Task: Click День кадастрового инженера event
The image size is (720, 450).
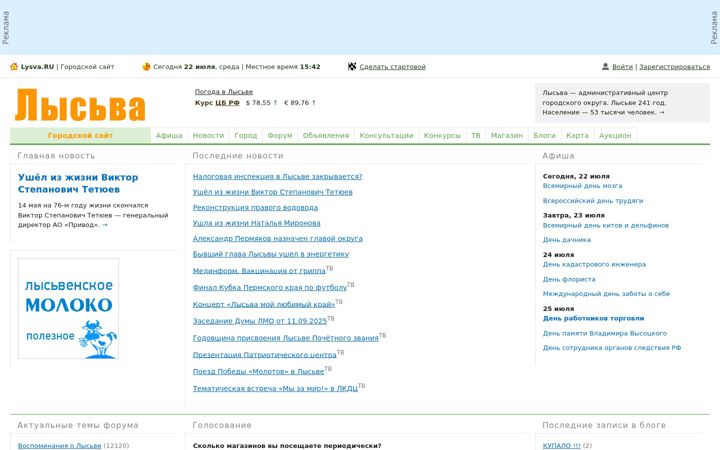Action: (x=594, y=264)
